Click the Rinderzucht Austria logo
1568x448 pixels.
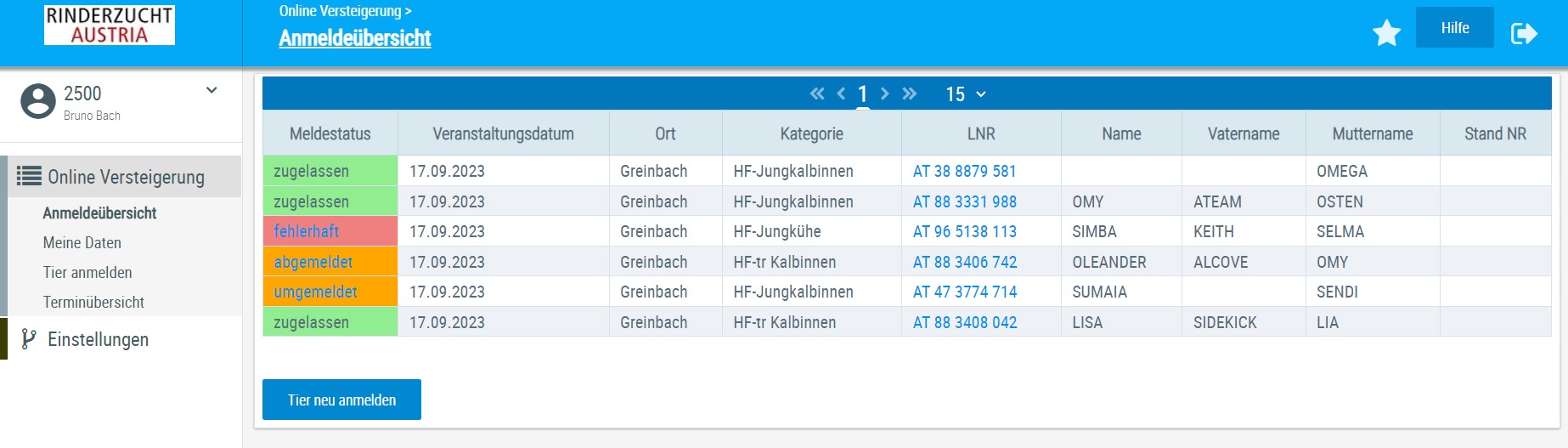110,25
